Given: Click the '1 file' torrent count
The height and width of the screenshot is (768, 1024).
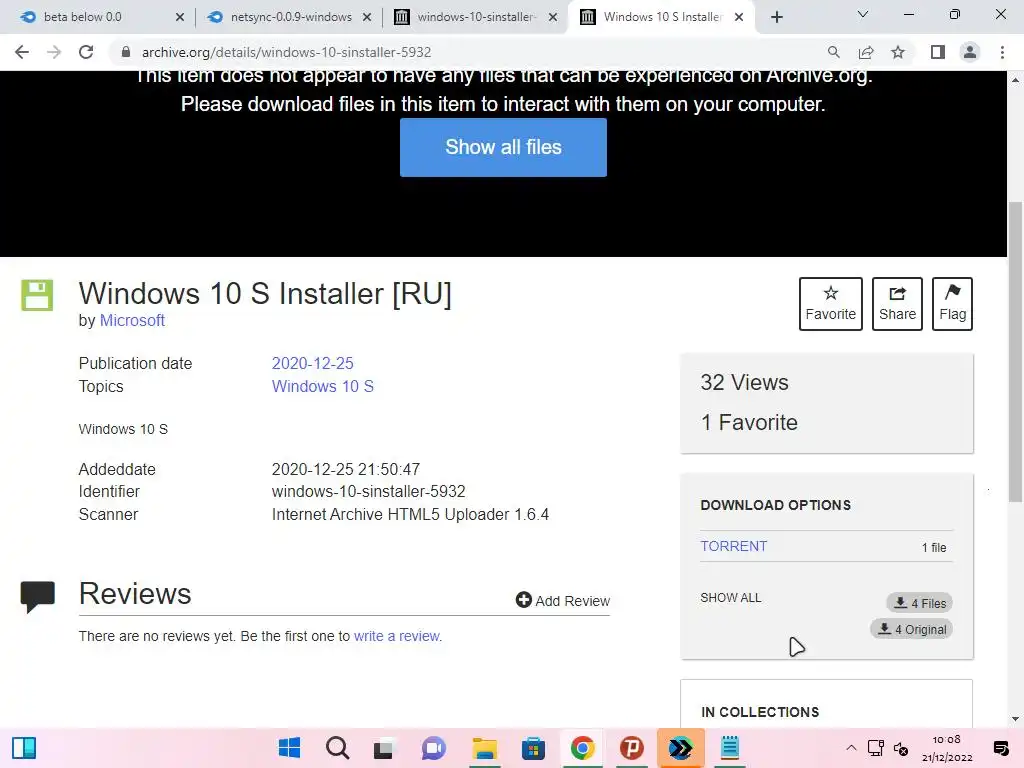Looking at the screenshot, I should tap(934, 547).
